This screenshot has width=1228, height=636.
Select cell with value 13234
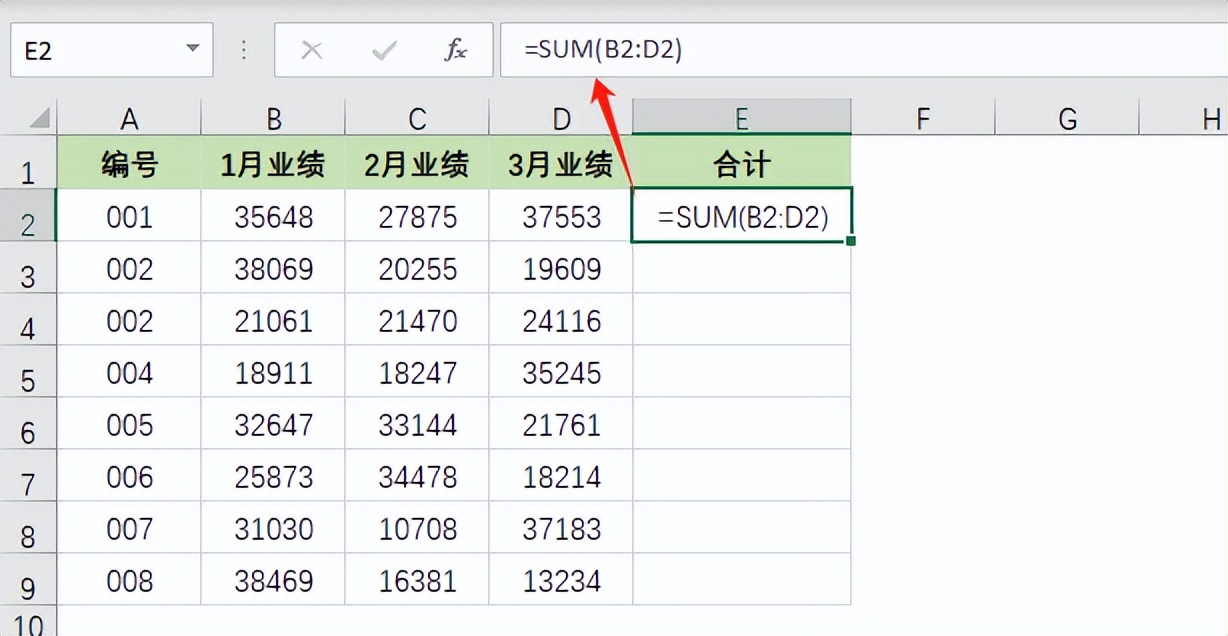click(561, 580)
